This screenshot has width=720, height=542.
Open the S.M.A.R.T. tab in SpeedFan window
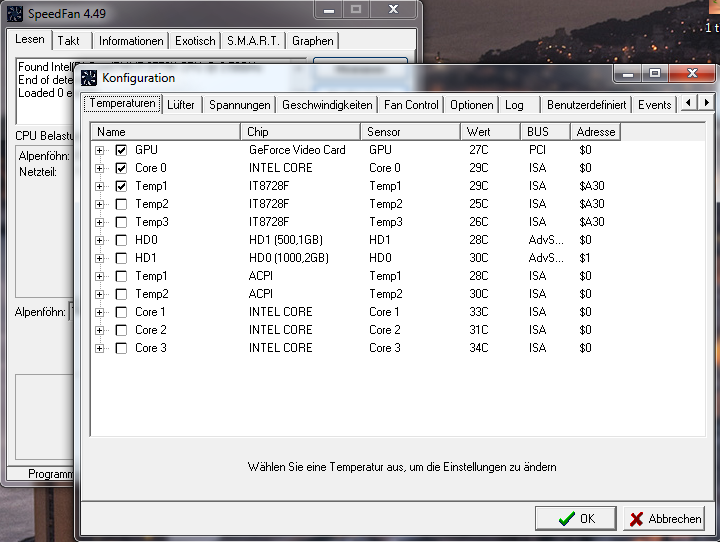pos(253,41)
